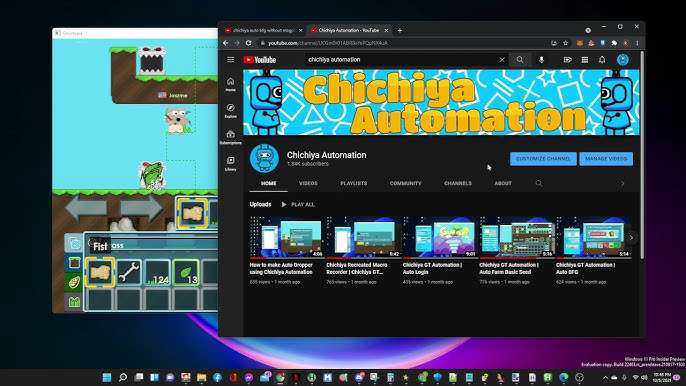This screenshot has height=386, width=686.
Task: Open Recreated Macro Recorder video title
Action: 357,268
